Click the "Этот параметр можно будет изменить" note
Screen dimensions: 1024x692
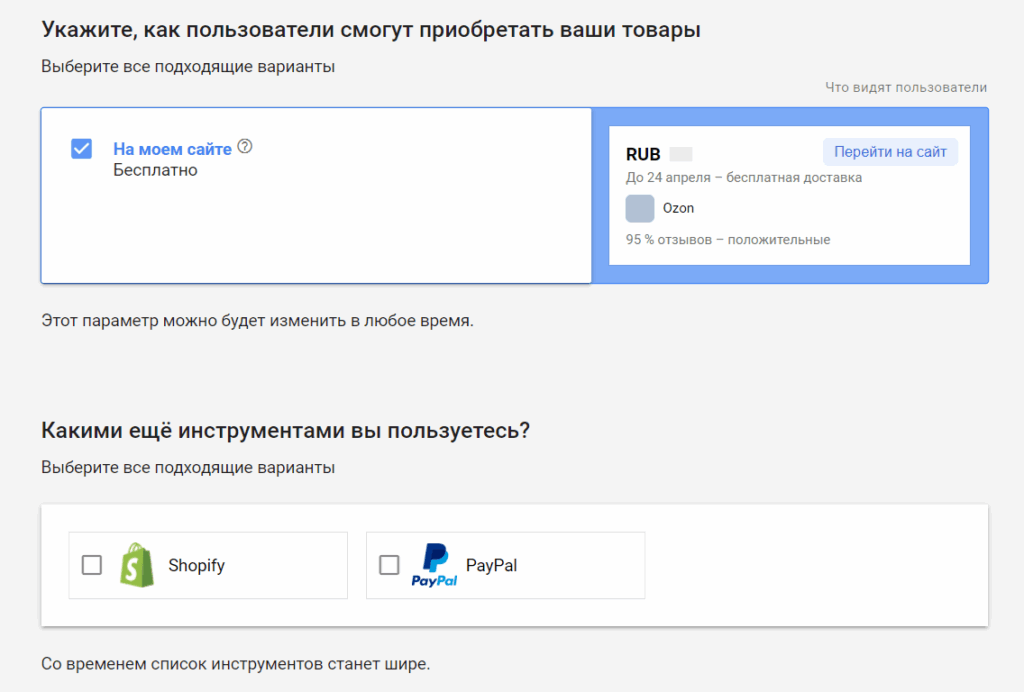(x=257, y=321)
